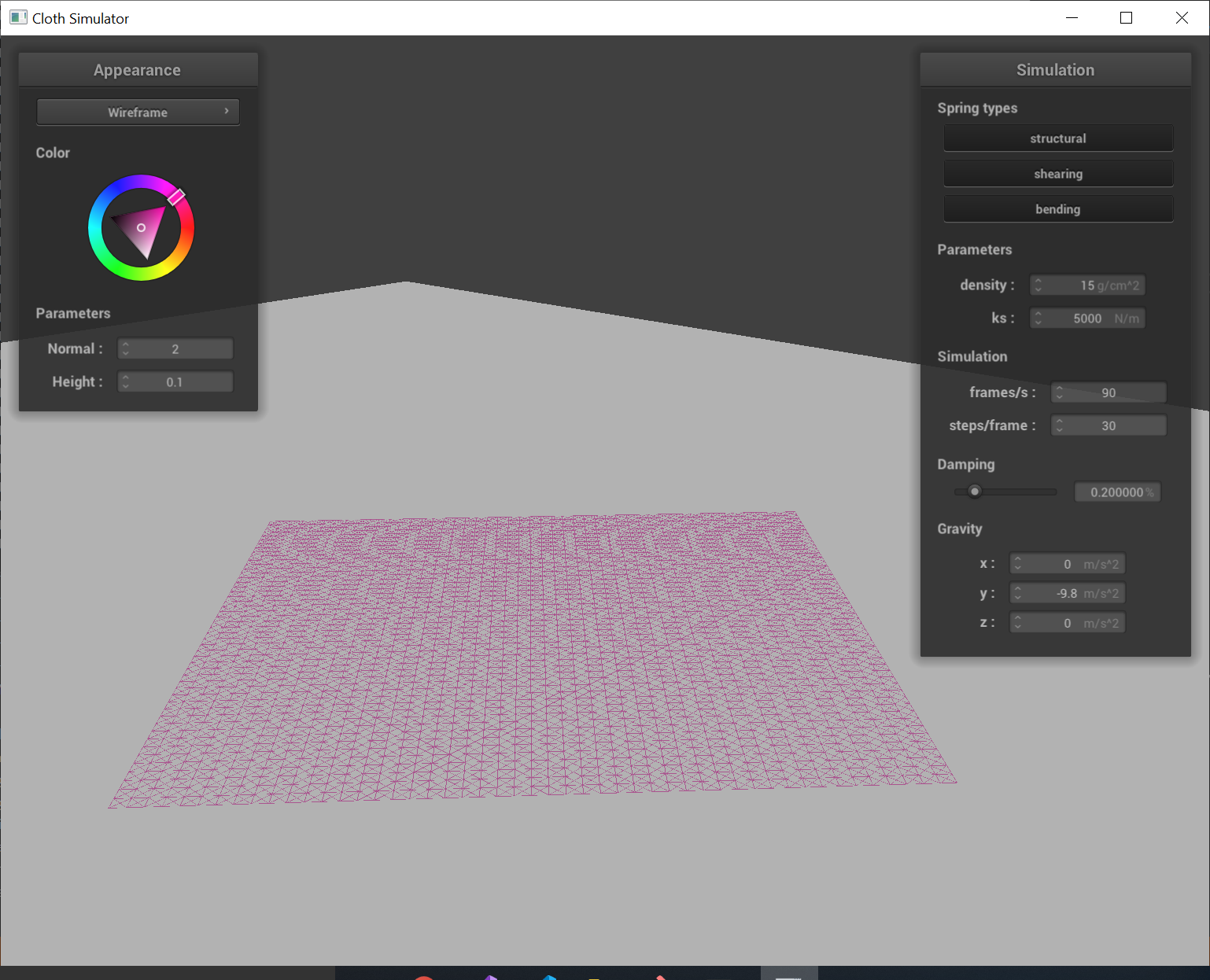The height and width of the screenshot is (980, 1210).
Task: Toggle the shearing spring type
Action: pyautogui.click(x=1058, y=174)
